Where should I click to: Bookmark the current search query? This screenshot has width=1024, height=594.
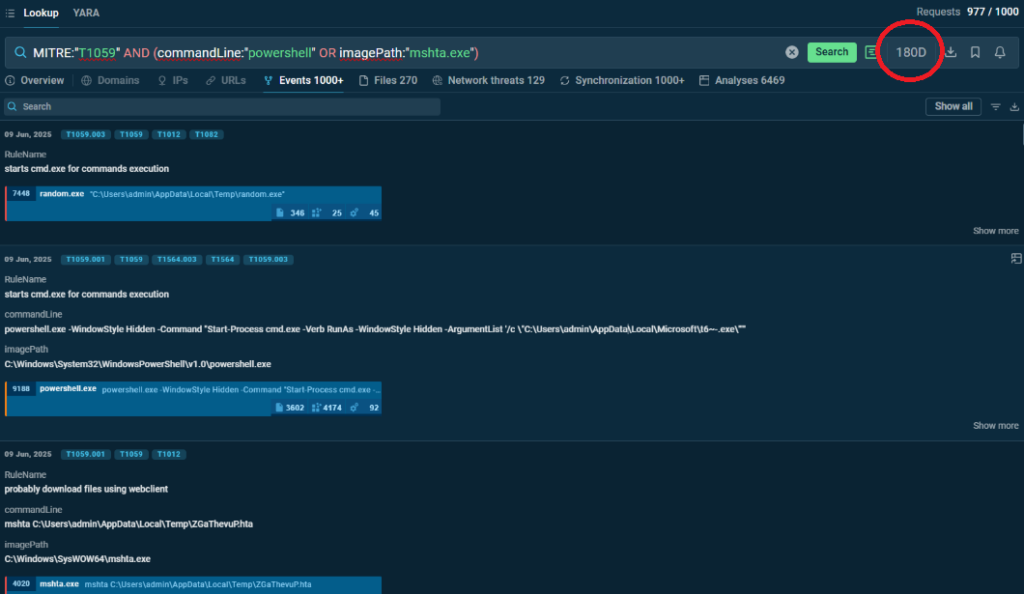tap(975, 52)
